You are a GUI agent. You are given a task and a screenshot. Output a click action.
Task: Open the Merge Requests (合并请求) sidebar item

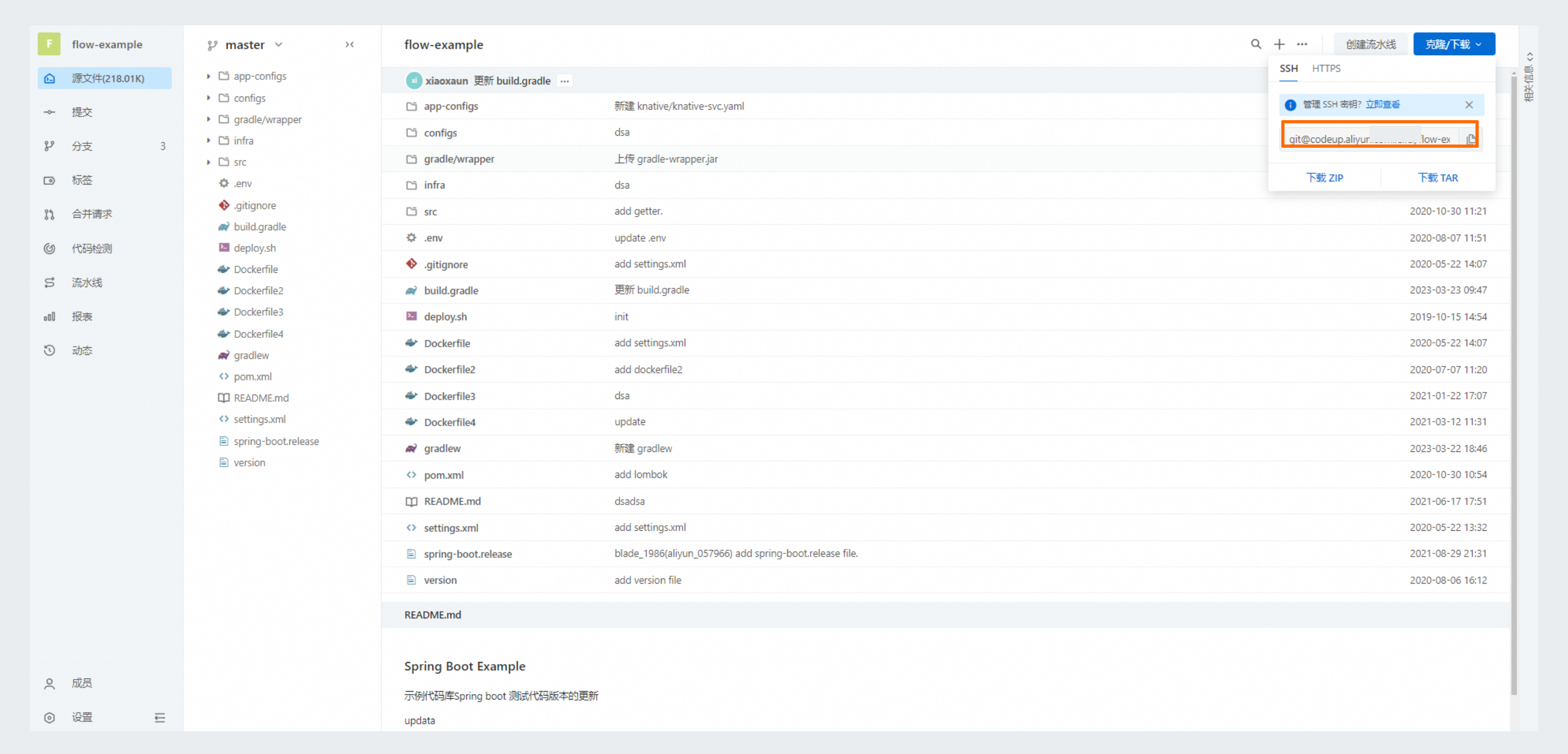[92, 214]
